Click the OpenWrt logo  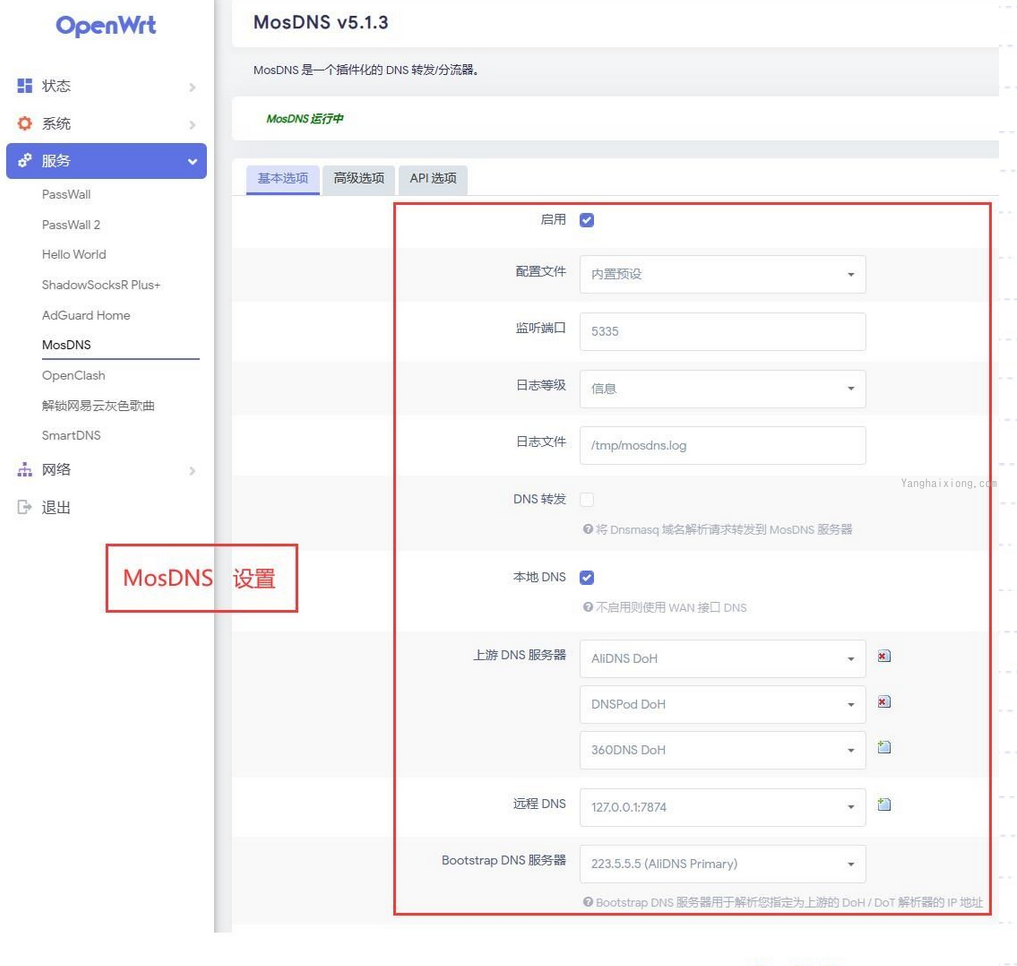coord(106,25)
